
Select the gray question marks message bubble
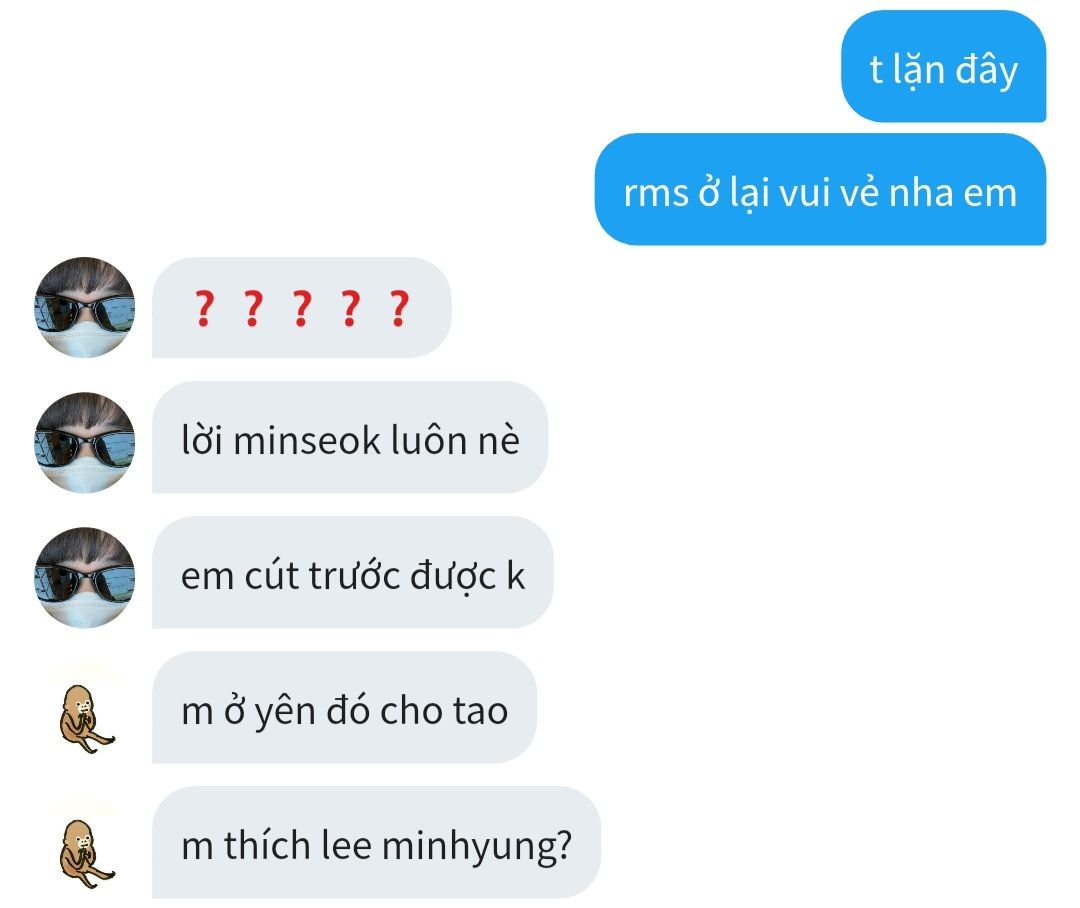[302, 307]
